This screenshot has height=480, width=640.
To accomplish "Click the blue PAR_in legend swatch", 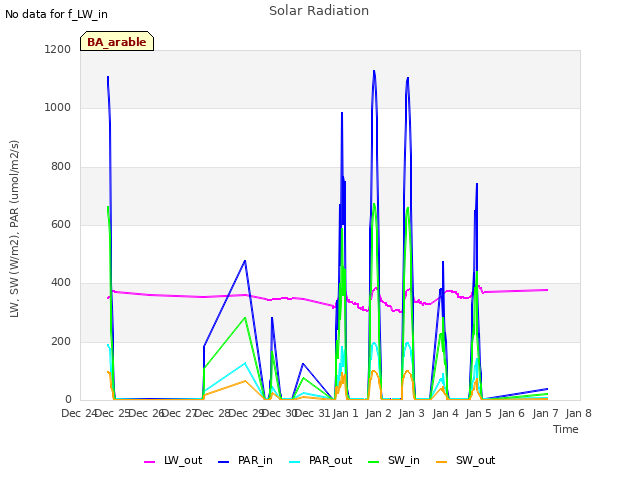I will coord(223,462).
